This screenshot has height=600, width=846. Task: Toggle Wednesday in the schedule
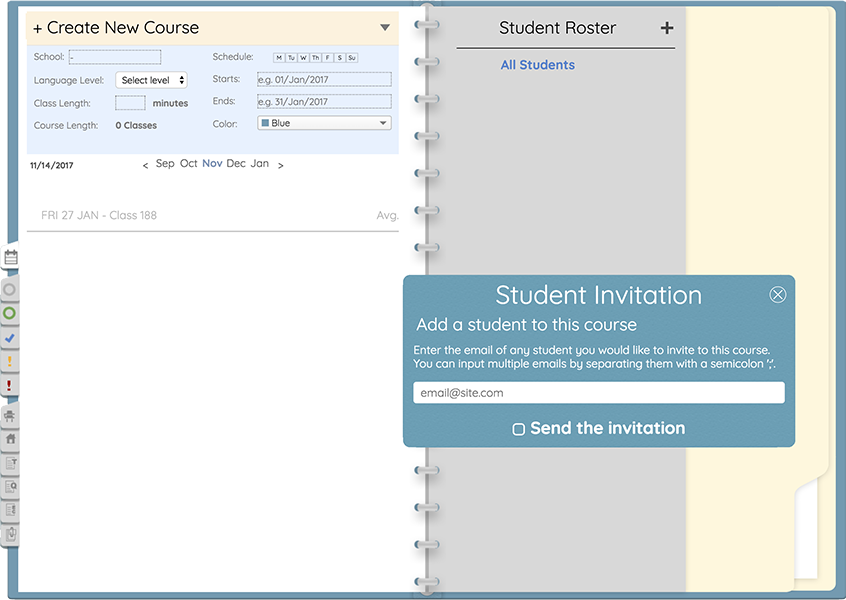pyautogui.click(x=303, y=58)
